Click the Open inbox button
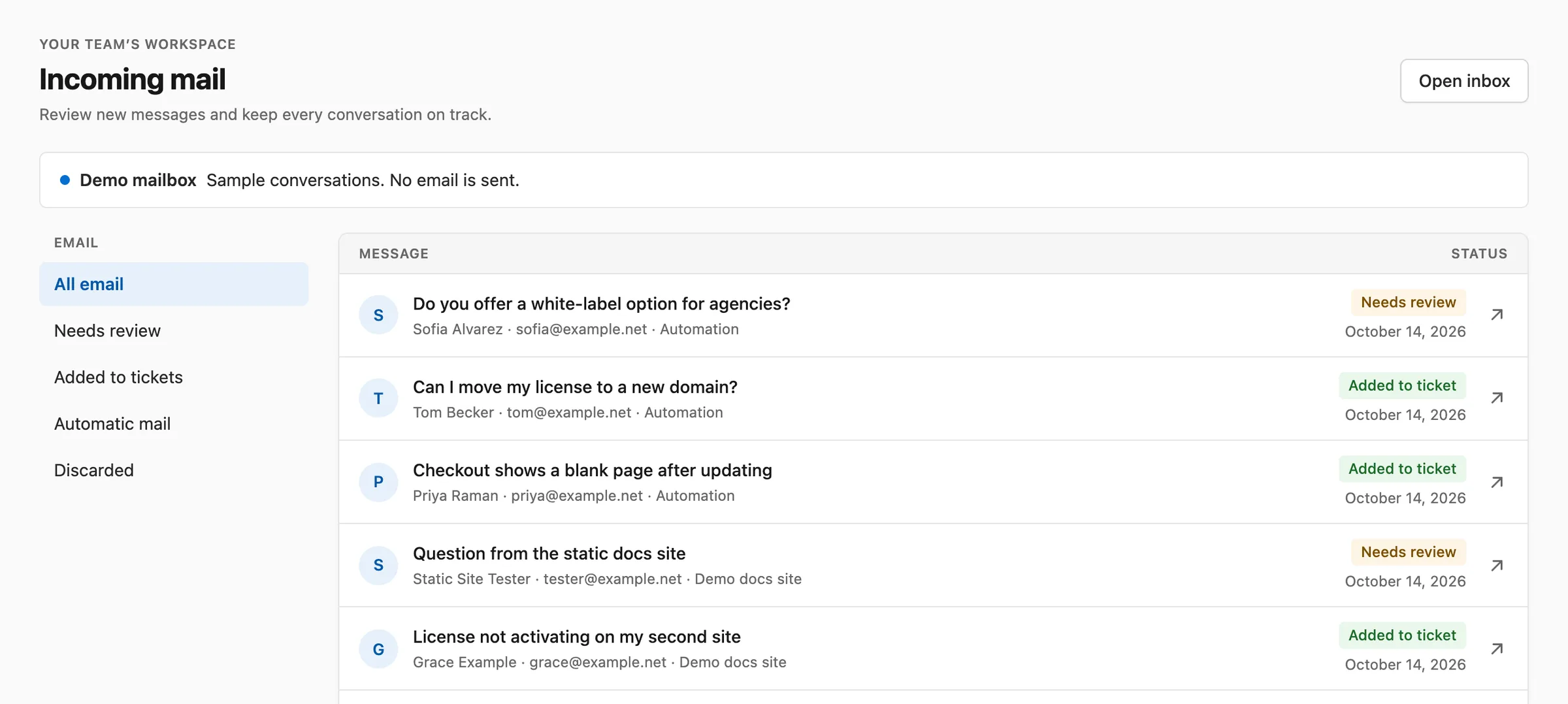Viewport: 1568px width, 704px height. click(1464, 81)
